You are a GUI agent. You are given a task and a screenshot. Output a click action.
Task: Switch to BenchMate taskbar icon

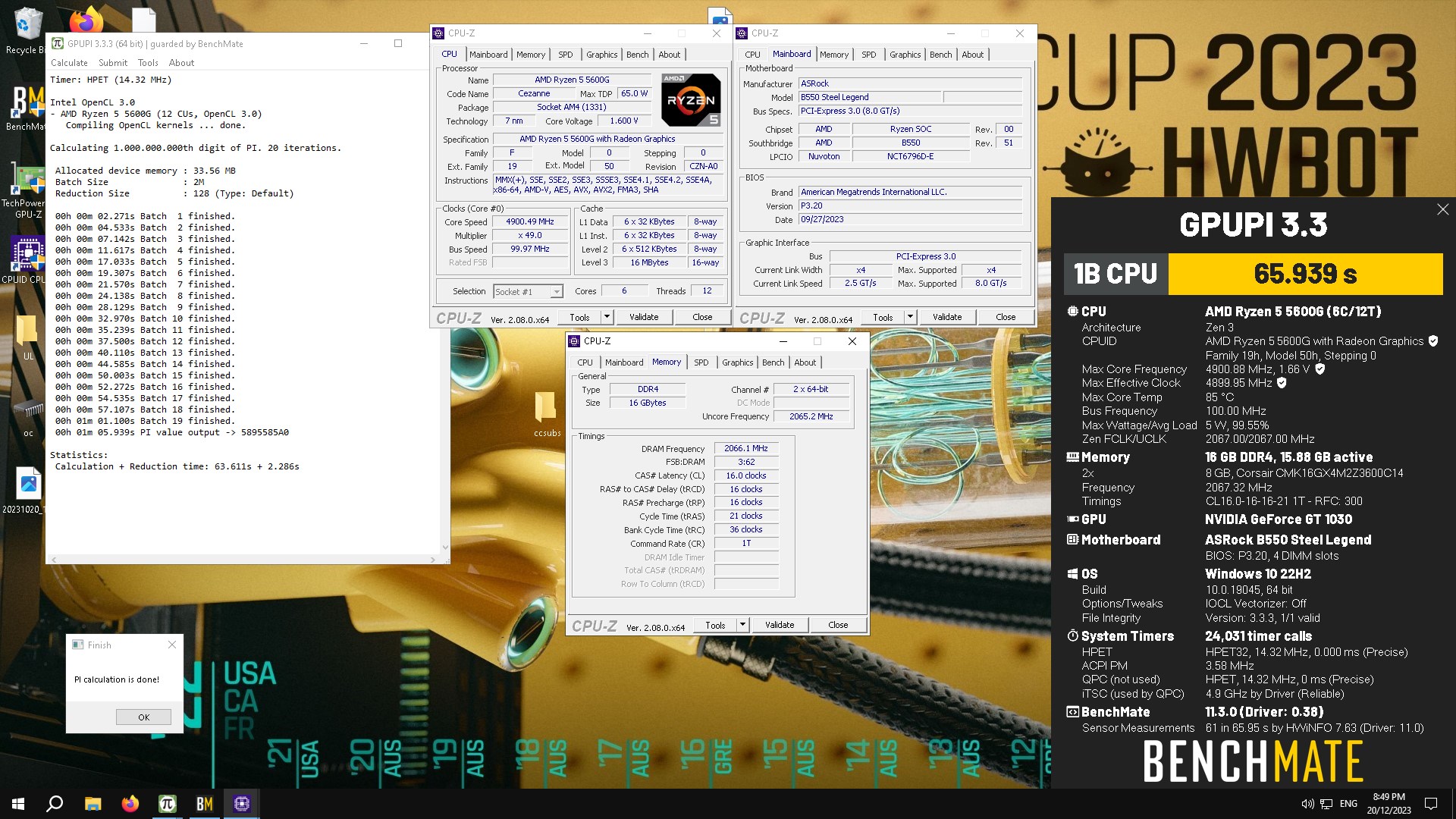(204, 804)
